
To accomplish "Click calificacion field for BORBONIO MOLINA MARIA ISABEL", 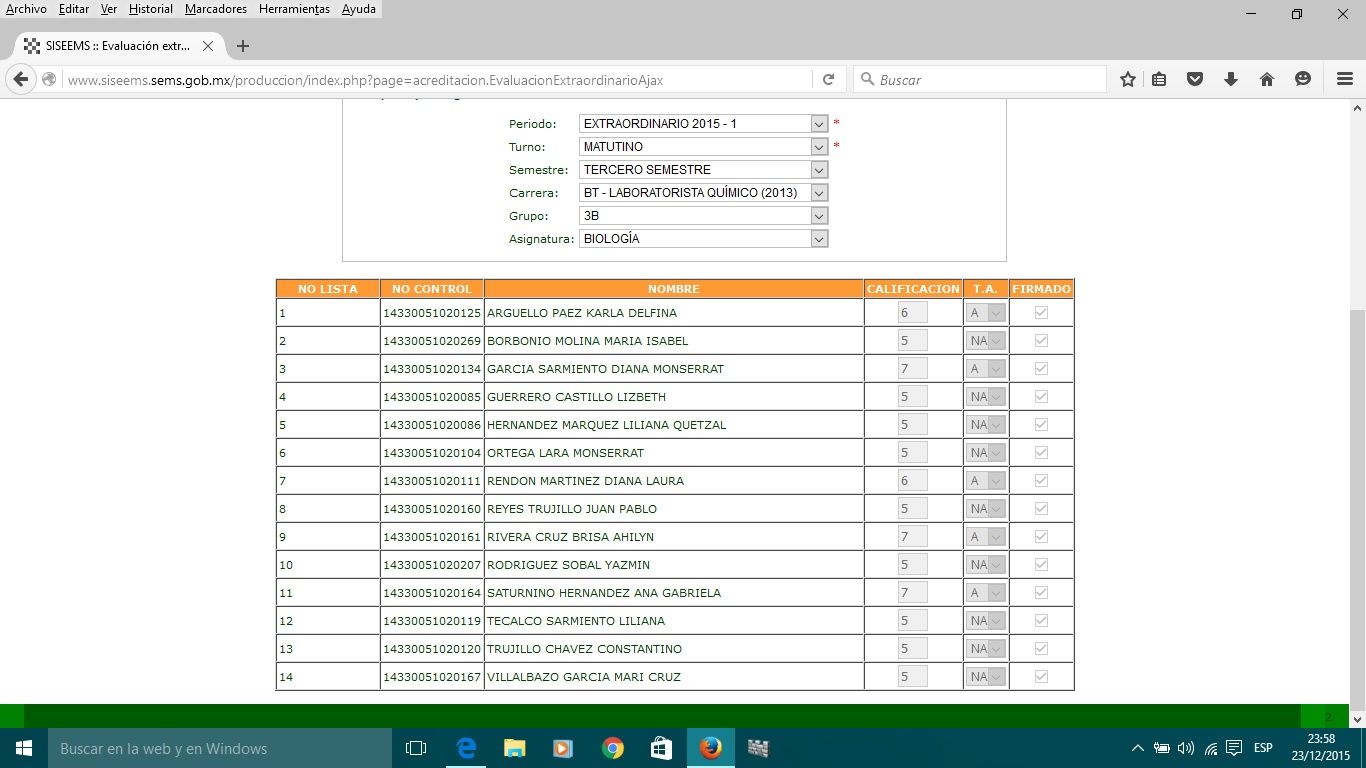I will tap(913, 341).
